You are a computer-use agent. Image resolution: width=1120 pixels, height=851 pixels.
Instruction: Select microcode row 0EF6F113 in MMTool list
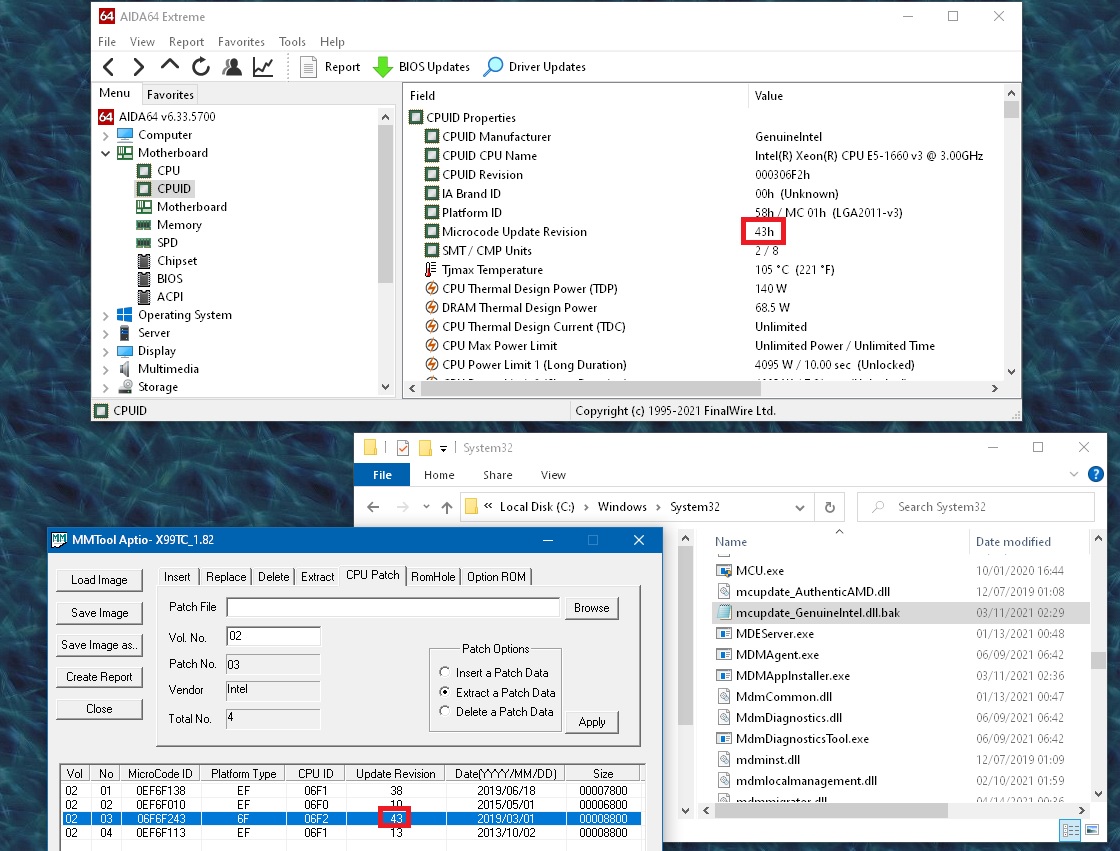pos(351,833)
